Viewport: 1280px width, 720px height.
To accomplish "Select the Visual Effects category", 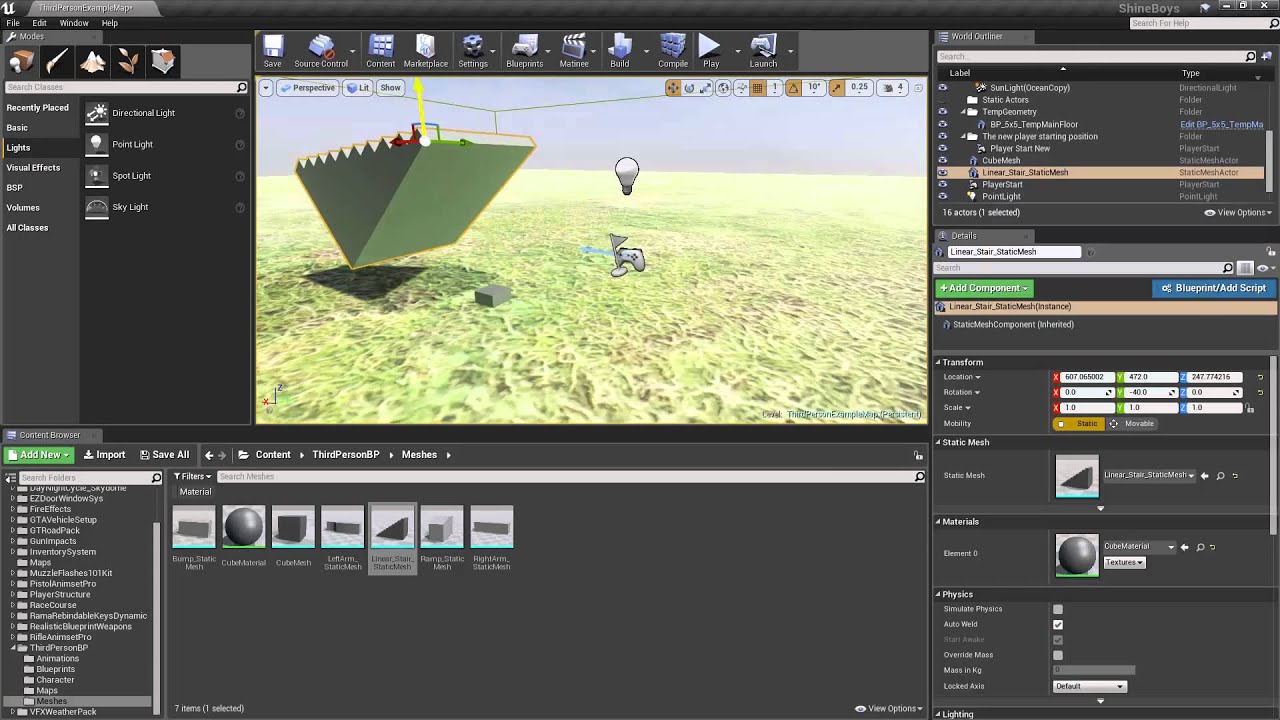I will pyautogui.click(x=33, y=168).
